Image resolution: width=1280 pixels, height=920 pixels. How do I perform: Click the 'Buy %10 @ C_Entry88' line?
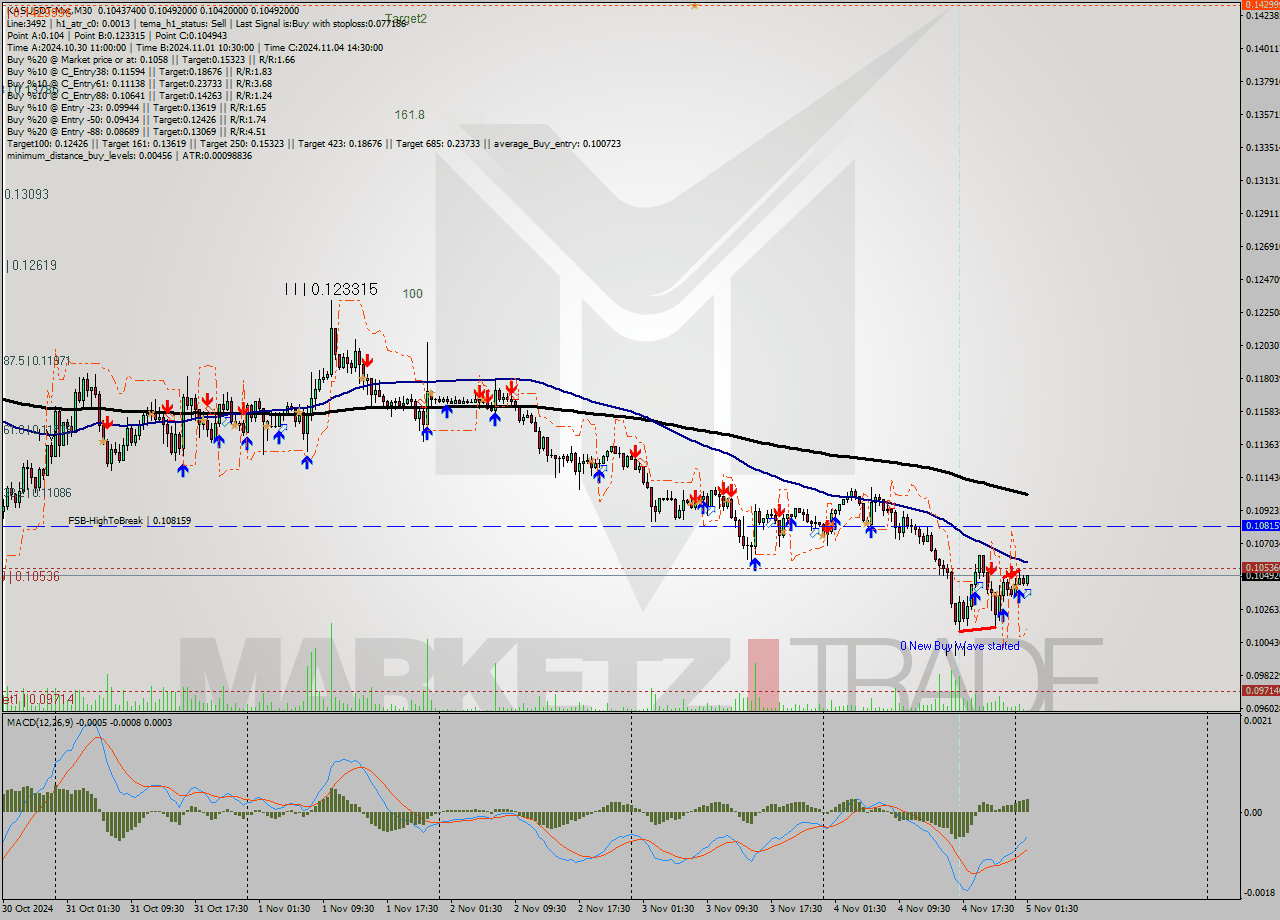click(x=139, y=96)
